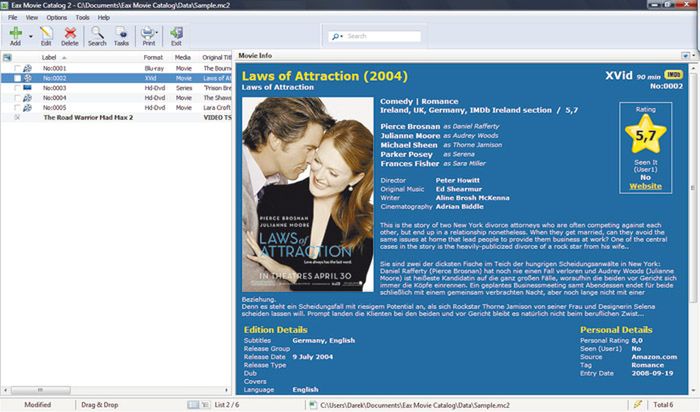Viewport: 700px width, 412px height.
Task: Click the Laws of Attraction (2004) title
Action: [325, 76]
